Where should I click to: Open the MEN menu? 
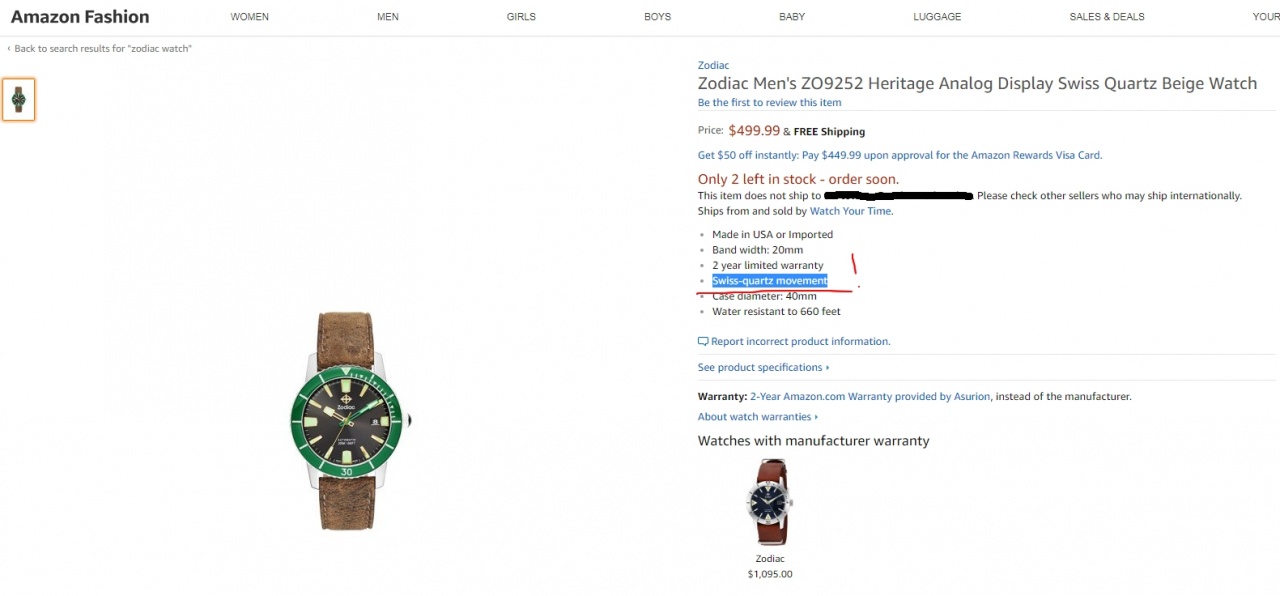[x=388, y=17]
